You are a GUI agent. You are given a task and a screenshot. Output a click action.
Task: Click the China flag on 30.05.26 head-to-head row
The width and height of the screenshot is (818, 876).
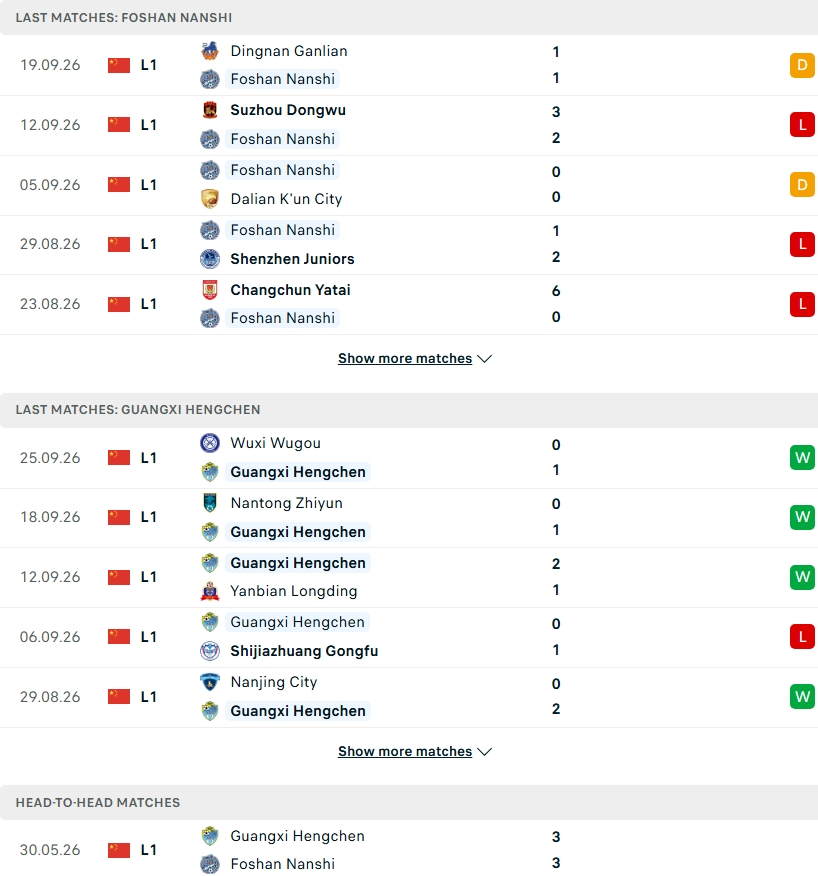119,850
